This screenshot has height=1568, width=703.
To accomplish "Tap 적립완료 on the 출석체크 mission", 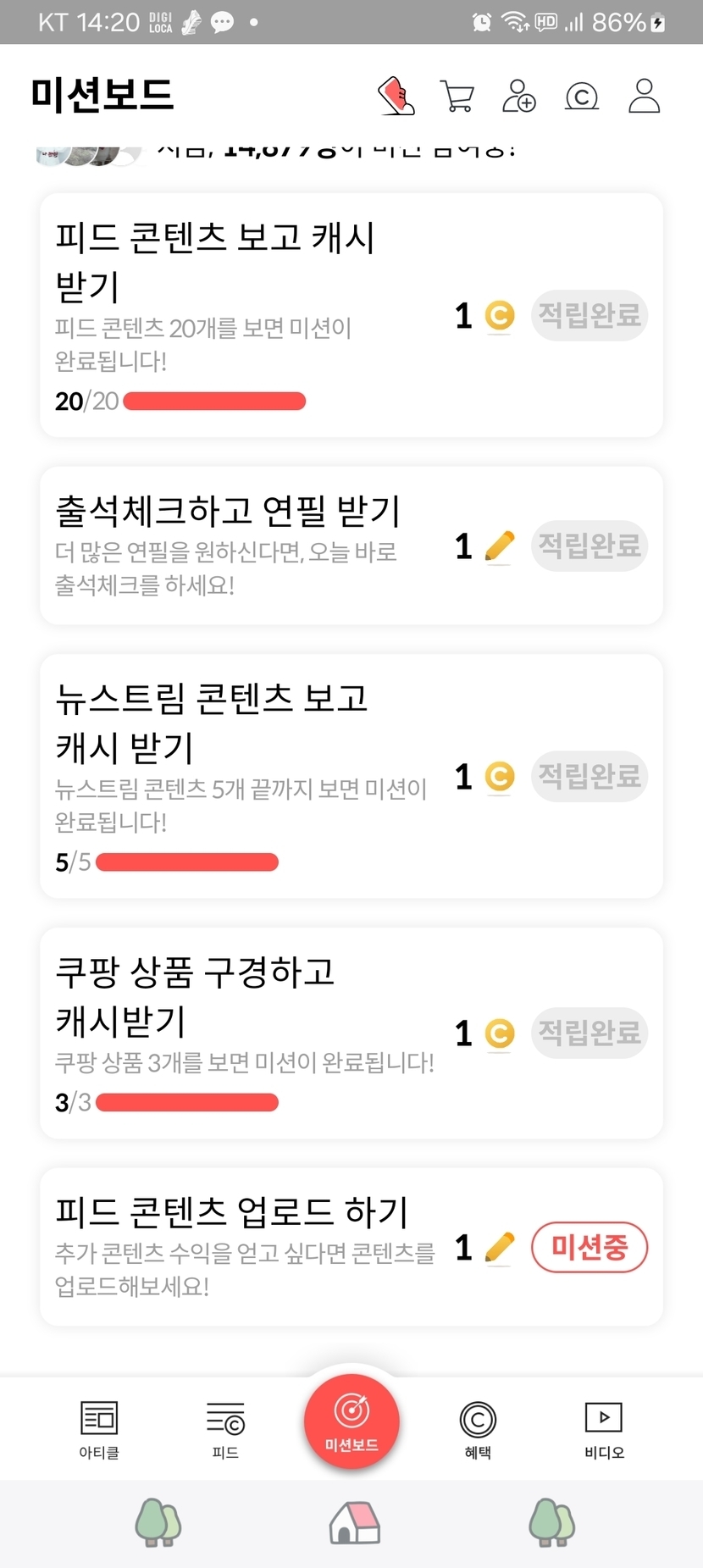I will [590, 546].
